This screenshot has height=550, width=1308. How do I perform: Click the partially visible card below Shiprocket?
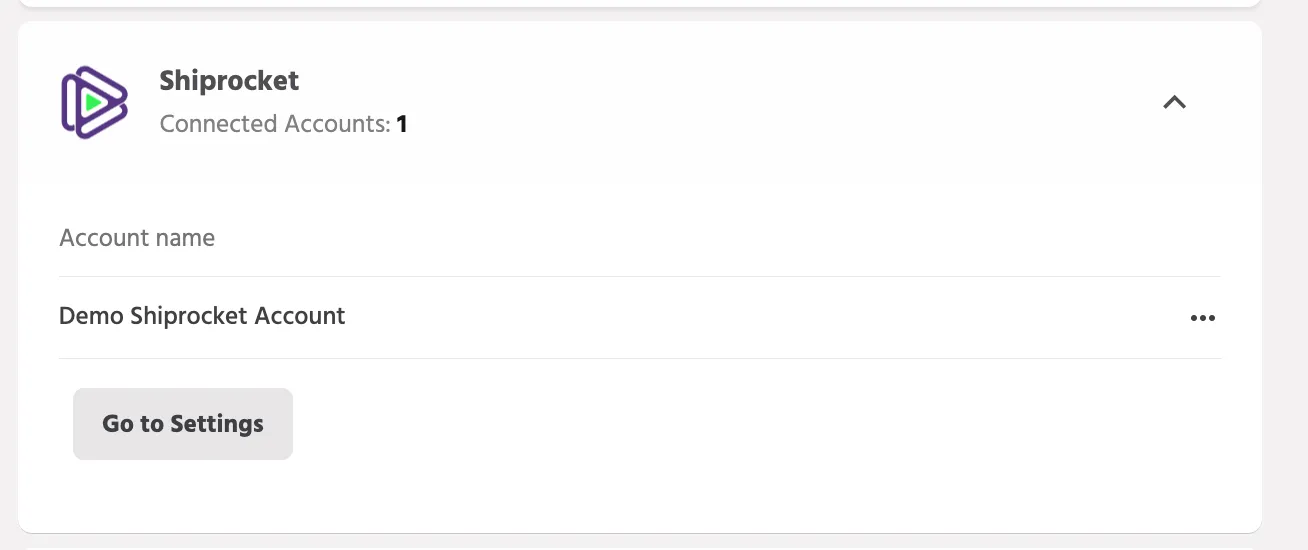click(x=640, y=547)
